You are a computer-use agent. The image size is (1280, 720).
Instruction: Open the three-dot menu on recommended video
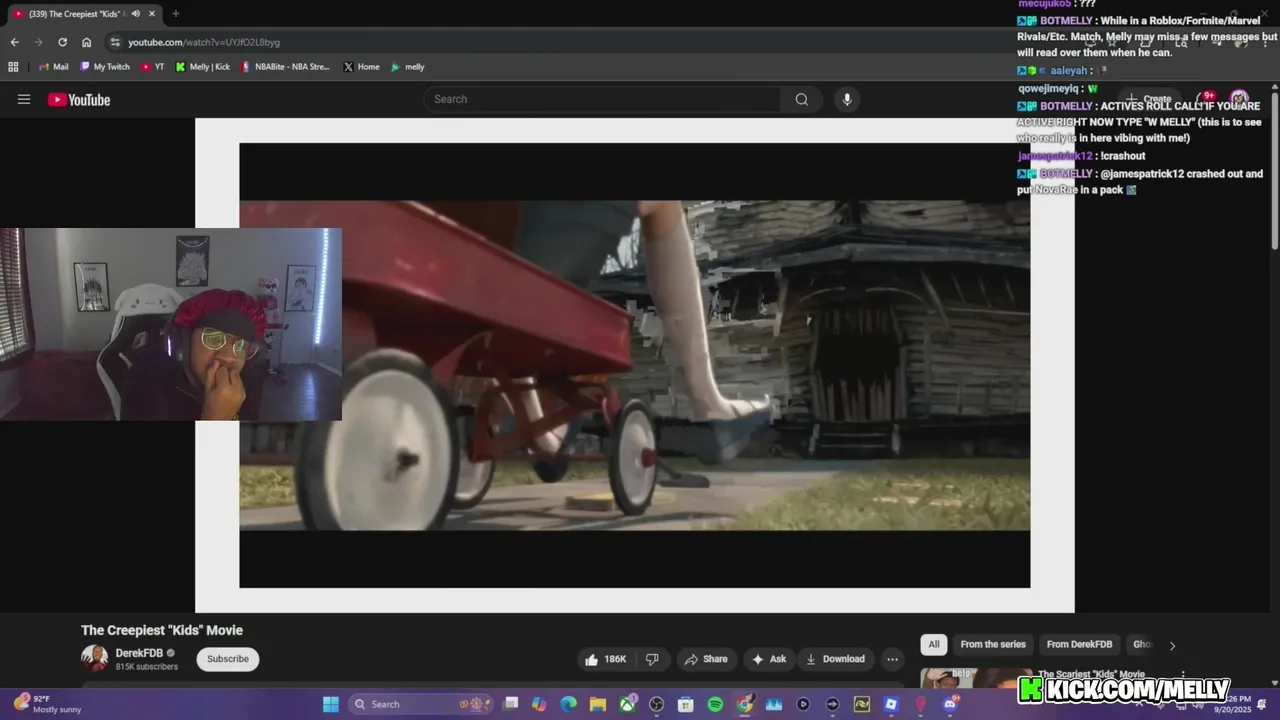(1183, 675)
